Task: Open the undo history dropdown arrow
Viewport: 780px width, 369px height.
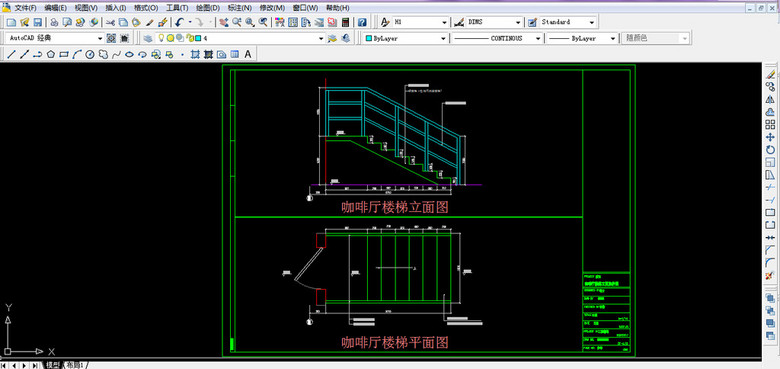Action: click(x=190, y=22)
